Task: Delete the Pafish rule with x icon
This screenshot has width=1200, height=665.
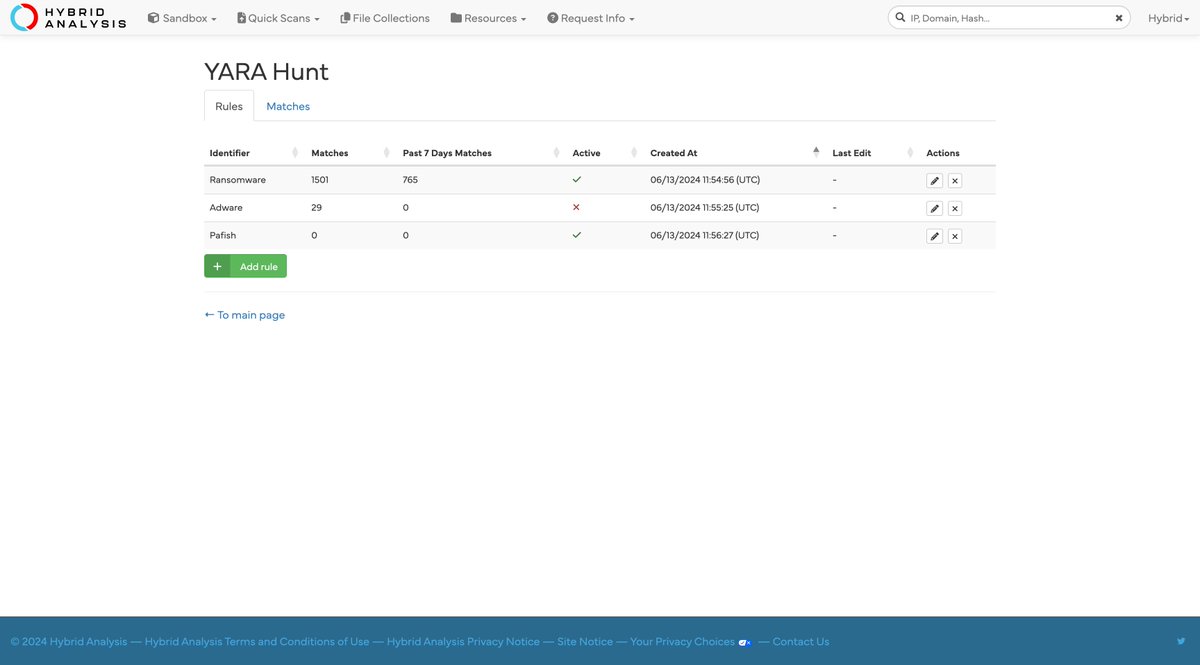Action: point(955,236)
